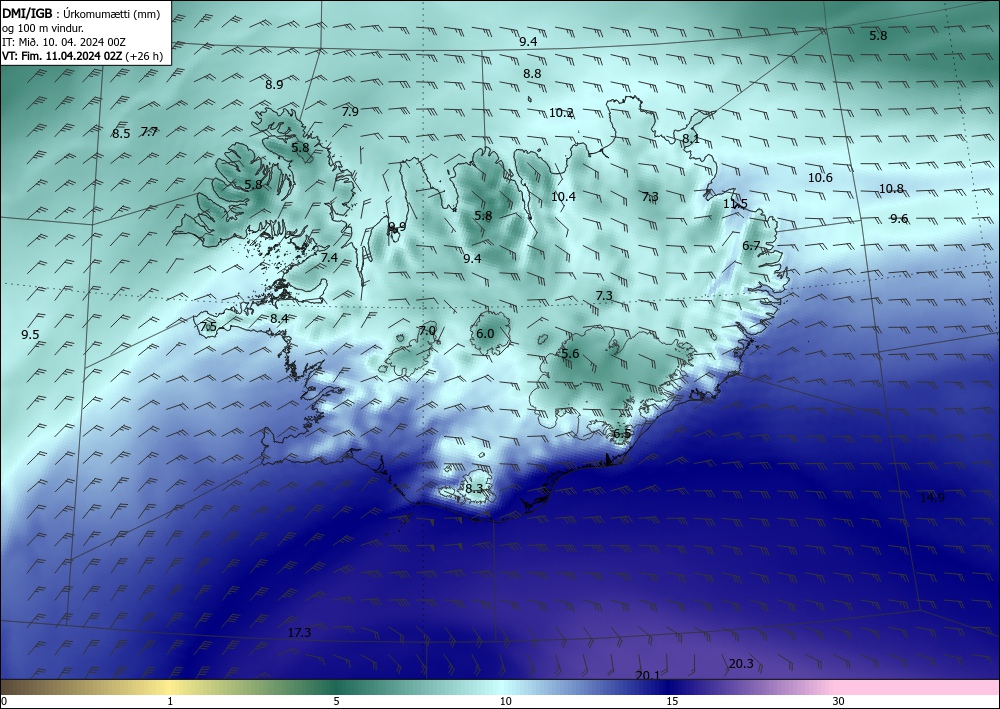Click the map value "7.5"

(208, 326)
